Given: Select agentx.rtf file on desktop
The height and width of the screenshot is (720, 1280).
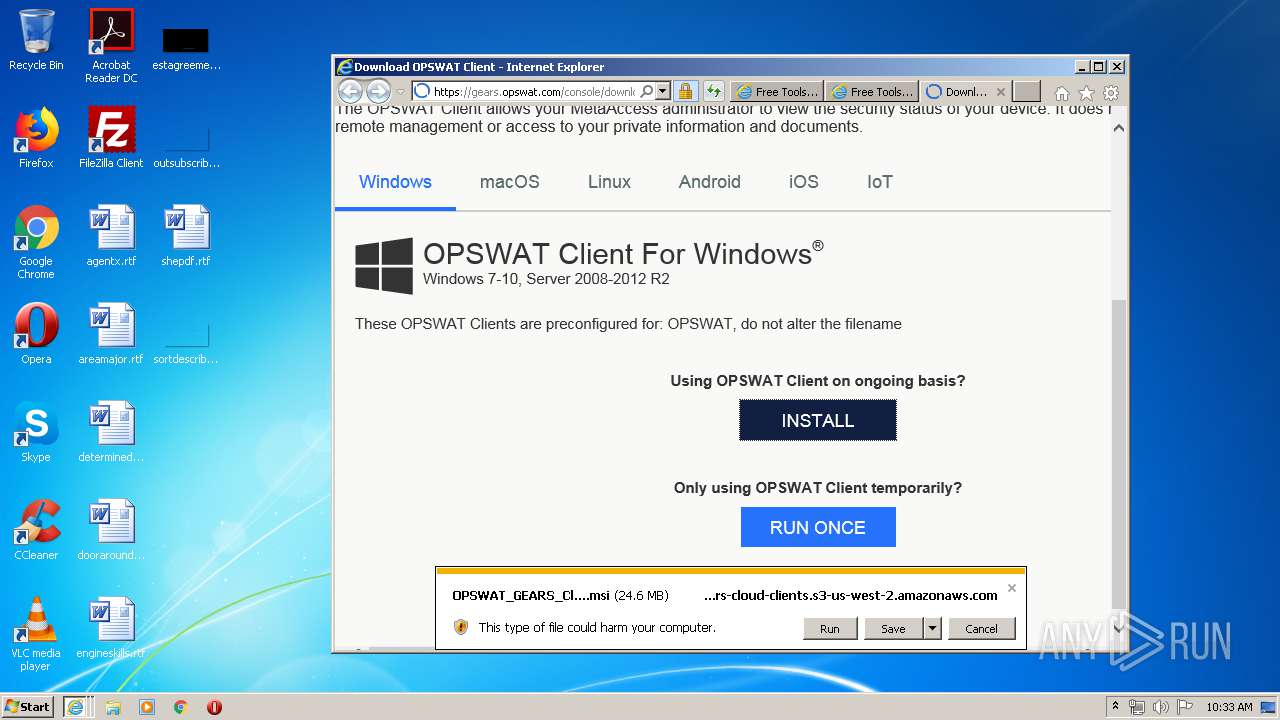Looking at the screenshot, I should (x=111, y=236).
